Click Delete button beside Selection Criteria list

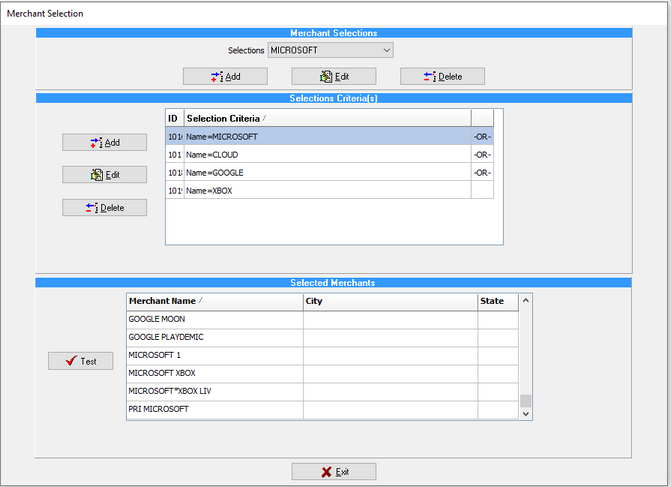click(x=104, y=208)
